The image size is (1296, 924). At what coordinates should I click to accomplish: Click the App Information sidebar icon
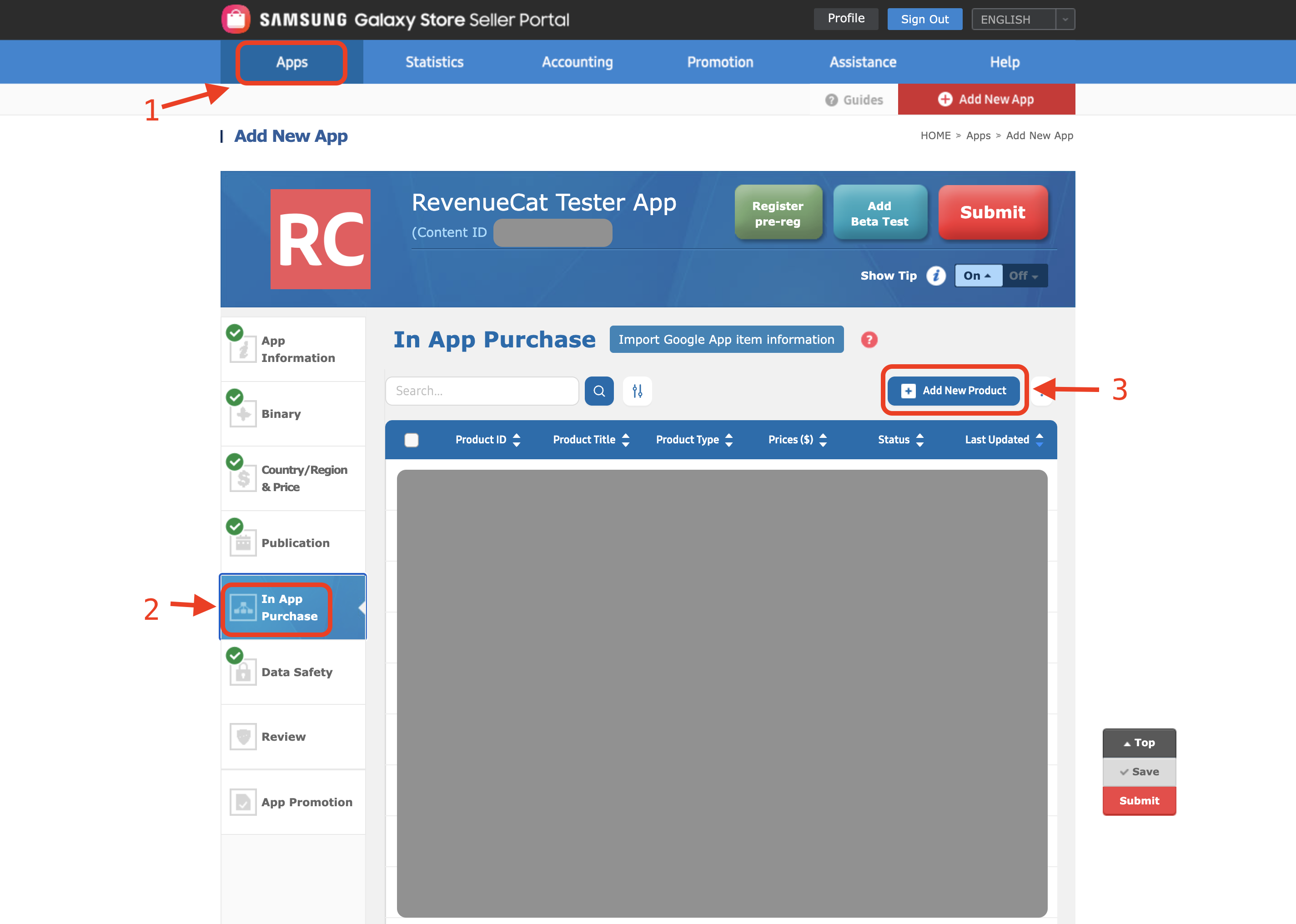pyautogui.click(x=243, y=349)
